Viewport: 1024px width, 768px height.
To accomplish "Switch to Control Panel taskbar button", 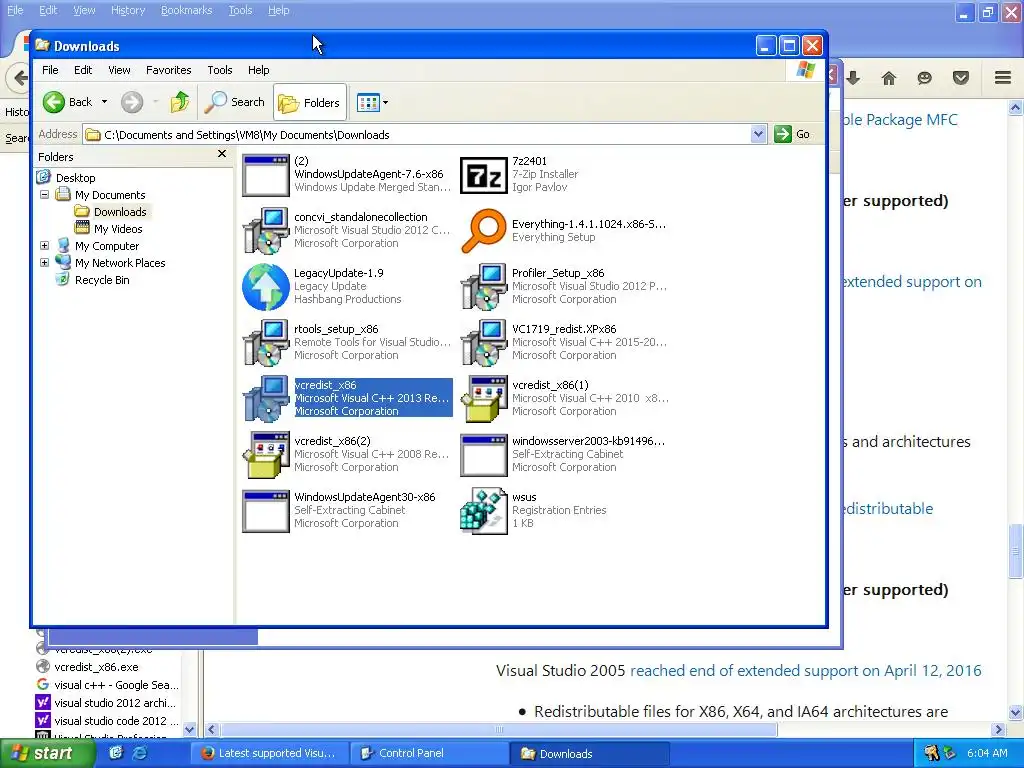I will tap(428, 753).
